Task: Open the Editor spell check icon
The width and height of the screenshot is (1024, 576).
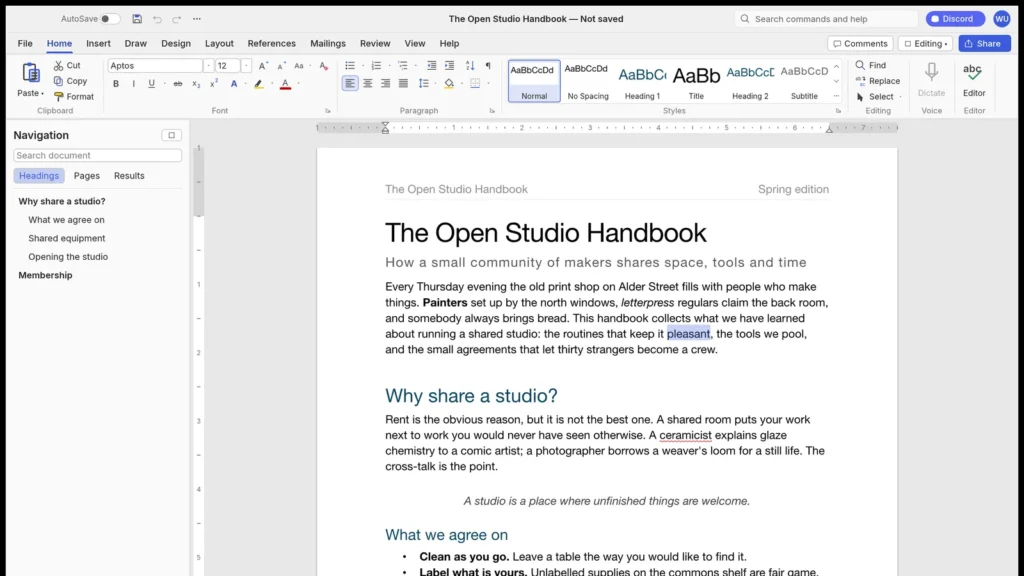Action: click(x=973, y=72)
